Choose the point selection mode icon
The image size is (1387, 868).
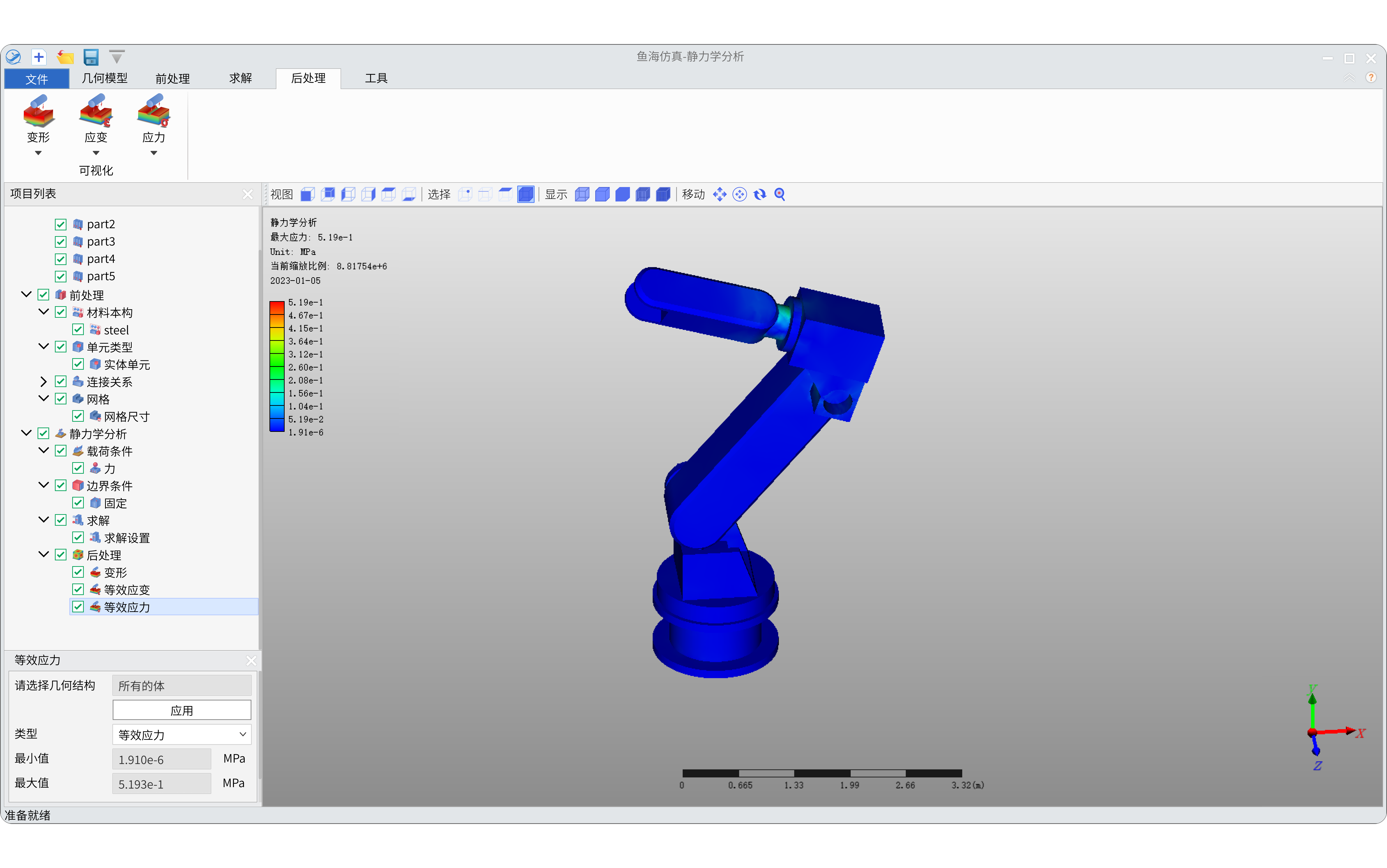(465, 195)
